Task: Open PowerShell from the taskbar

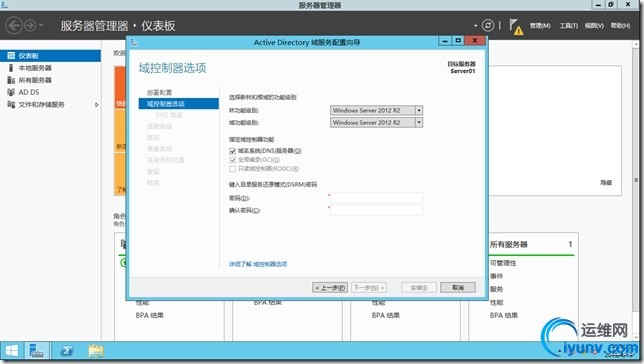Action: pos(67,351)
